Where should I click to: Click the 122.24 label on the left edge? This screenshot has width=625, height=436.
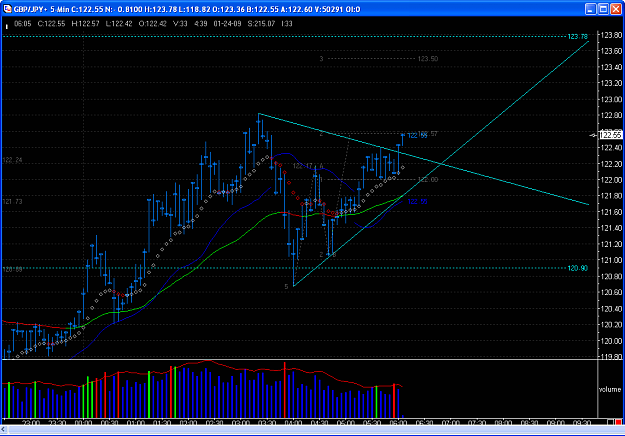click(x=12, y=160)
